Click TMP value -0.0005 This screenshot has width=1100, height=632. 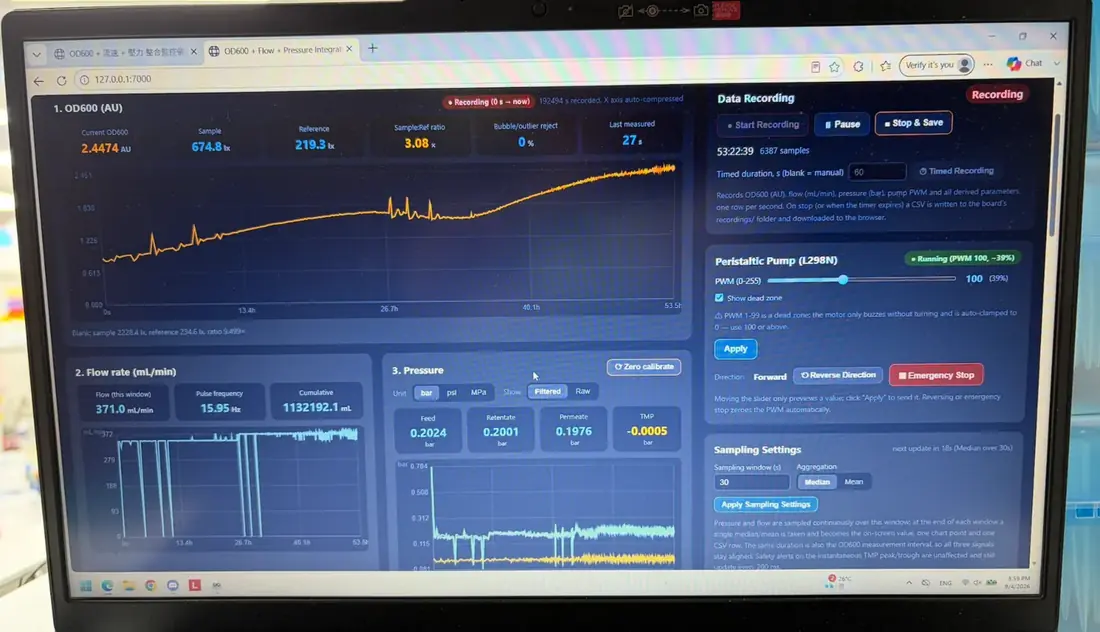click(647, 431)
